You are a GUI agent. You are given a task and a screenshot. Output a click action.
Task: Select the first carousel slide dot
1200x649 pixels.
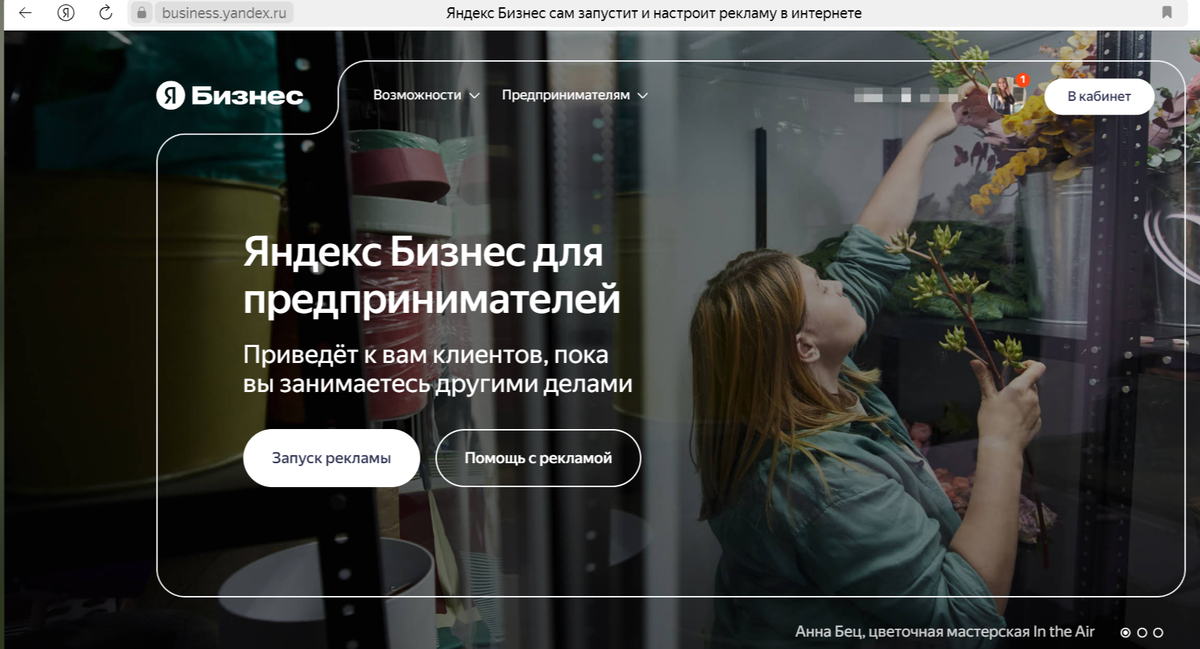coord(1125,632)
